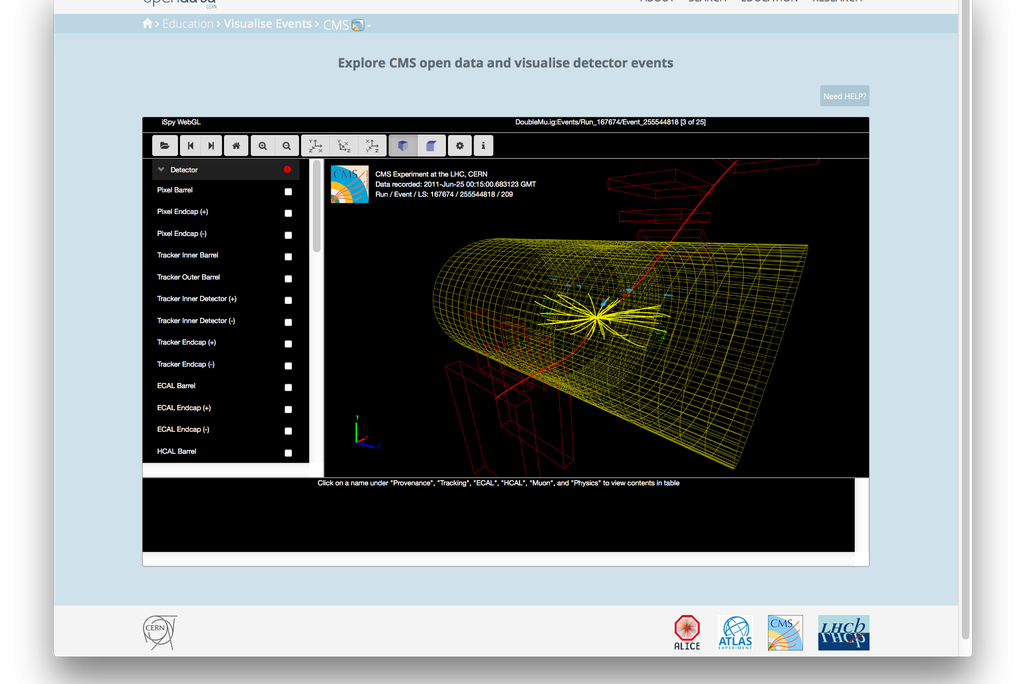Go to the next event

[x=211, y=146]
